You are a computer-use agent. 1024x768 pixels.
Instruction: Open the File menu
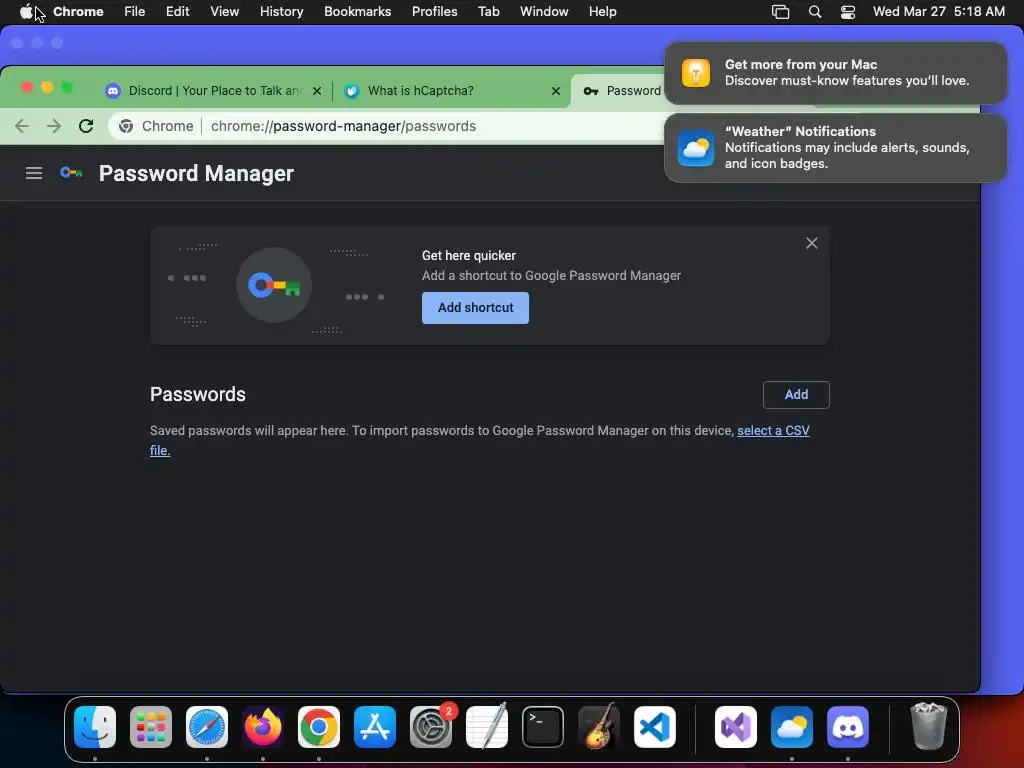tap(135, 11)
